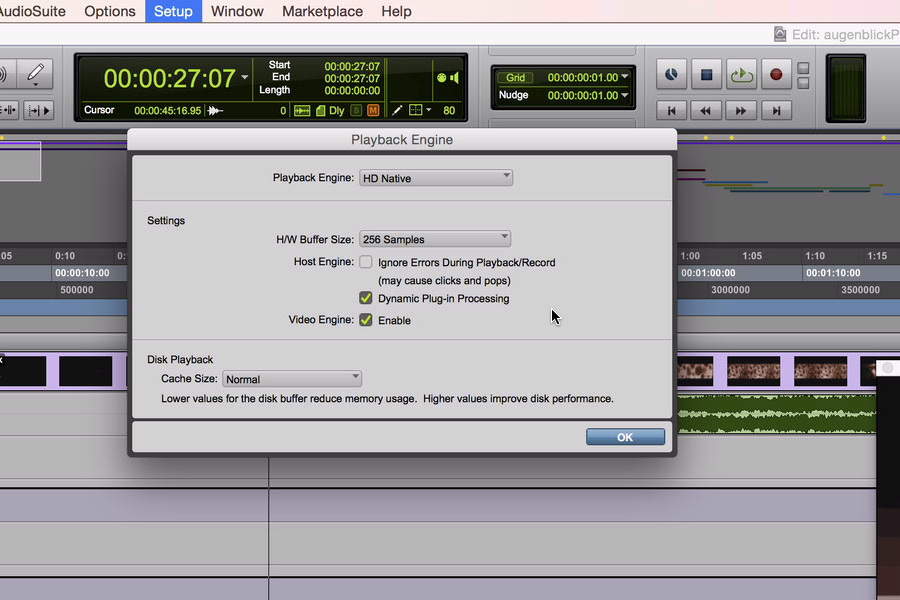
Task: Open the Playback Engine HD Native dropdown
Action: 436,178
